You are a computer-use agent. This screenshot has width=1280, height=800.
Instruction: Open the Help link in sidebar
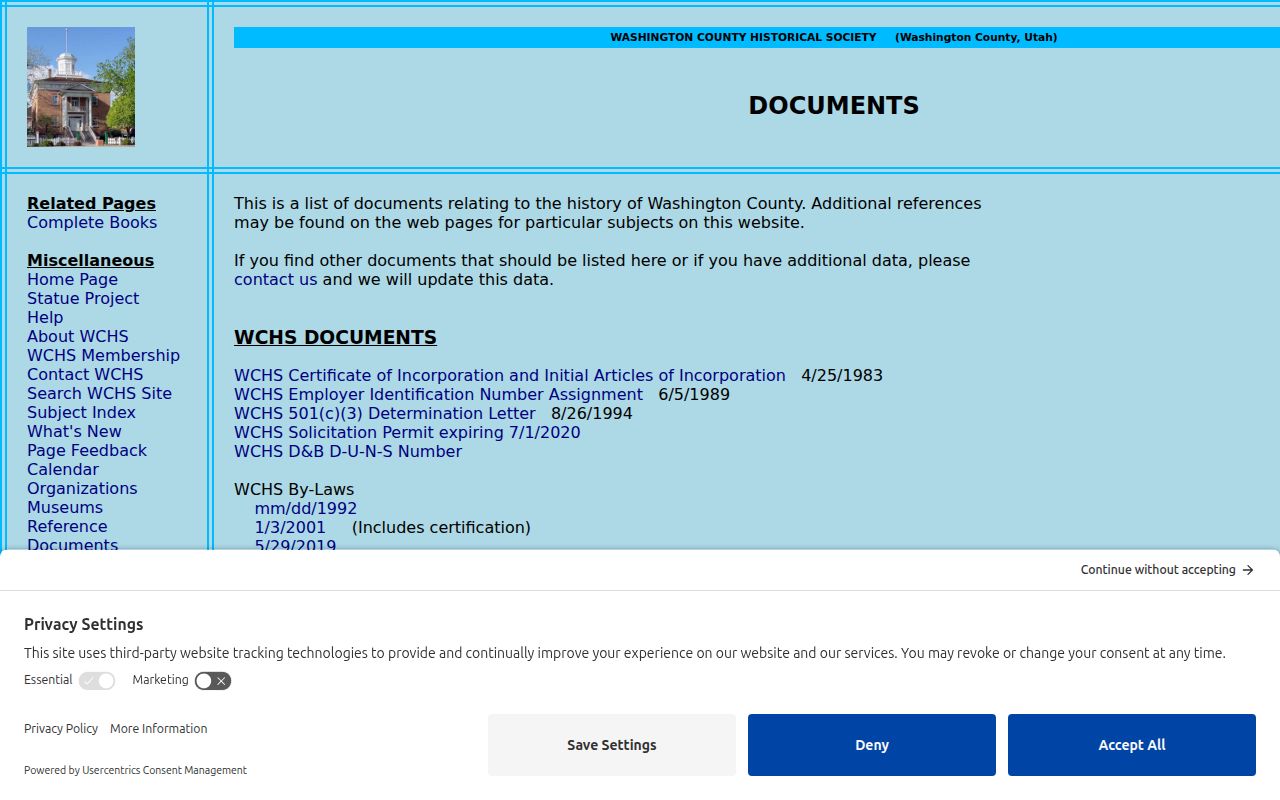[x=45, y=318]
